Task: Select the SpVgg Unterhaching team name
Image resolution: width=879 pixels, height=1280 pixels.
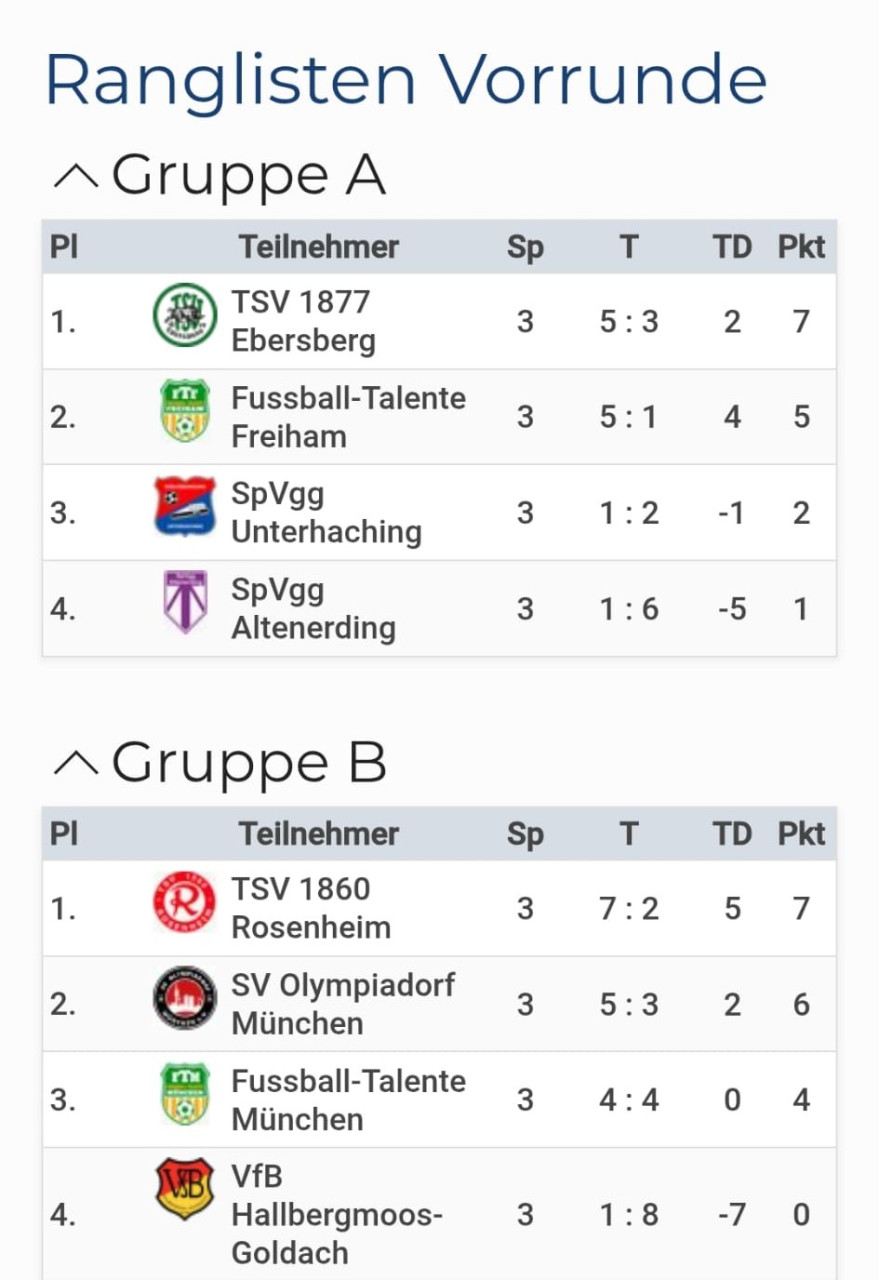Action: [x=326, y=512]
